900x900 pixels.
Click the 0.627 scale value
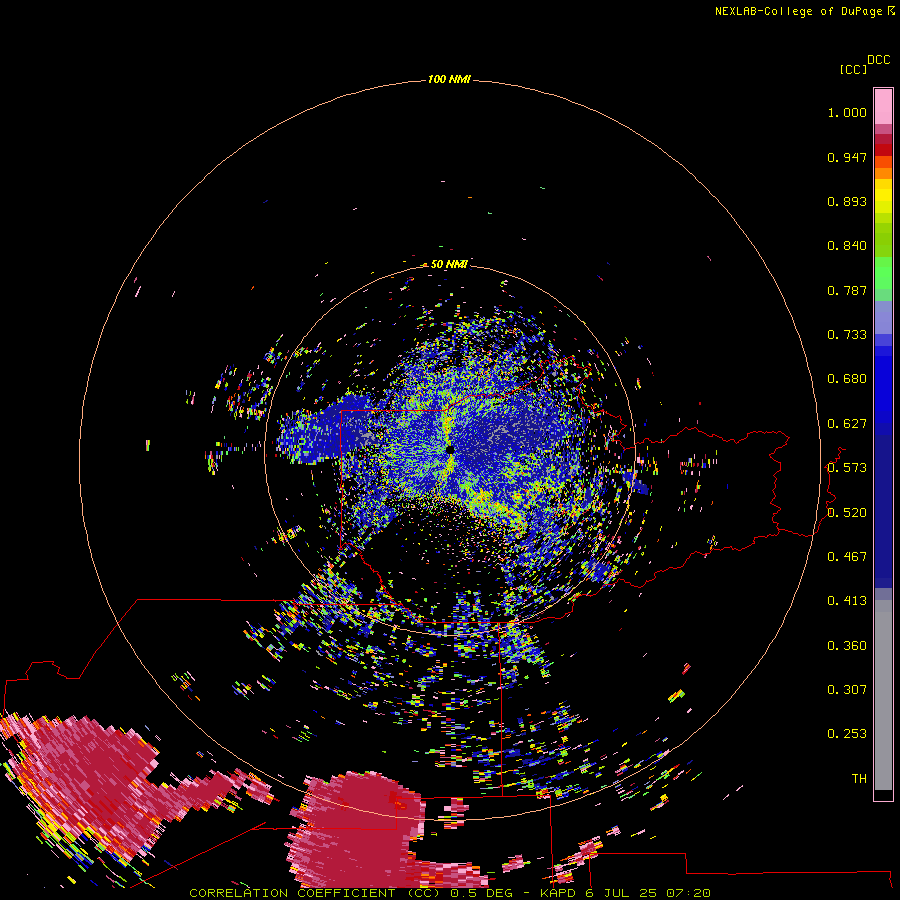pos(847,424)
